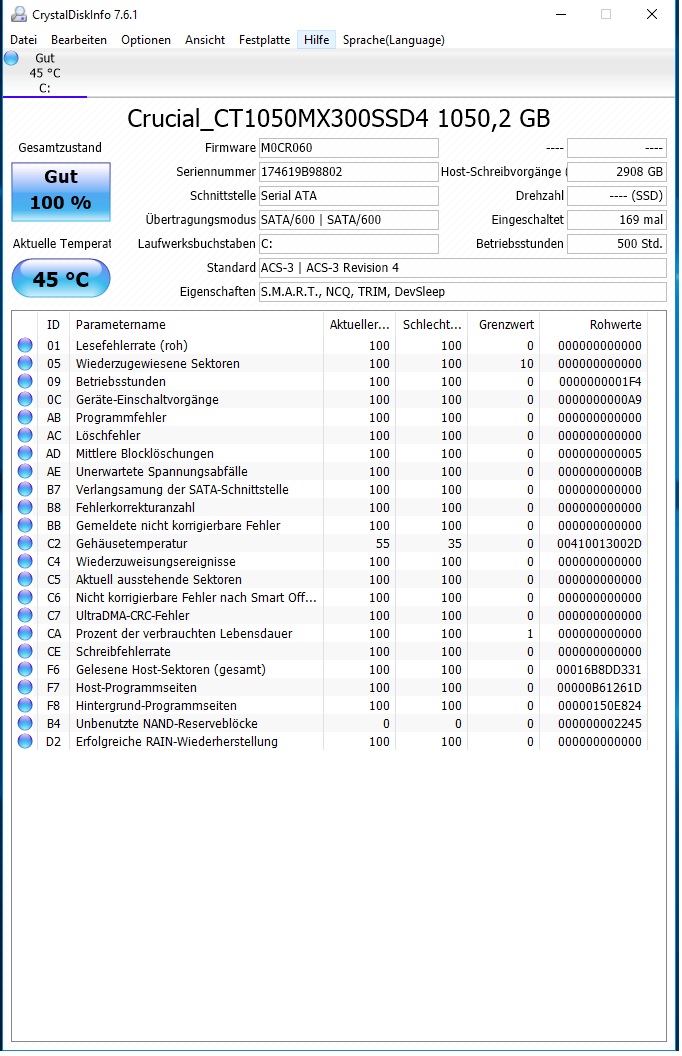Click the Parametername column header
The width and height of the screenshot is (682, 1056).
pyautogui.click(x=196, y=325)
